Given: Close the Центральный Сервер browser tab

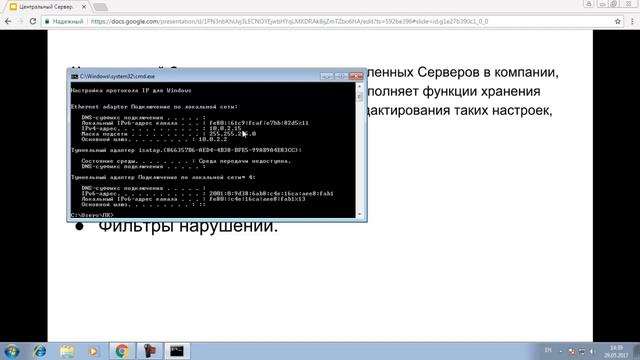Looking at the screenshot, I should [84, 7].
